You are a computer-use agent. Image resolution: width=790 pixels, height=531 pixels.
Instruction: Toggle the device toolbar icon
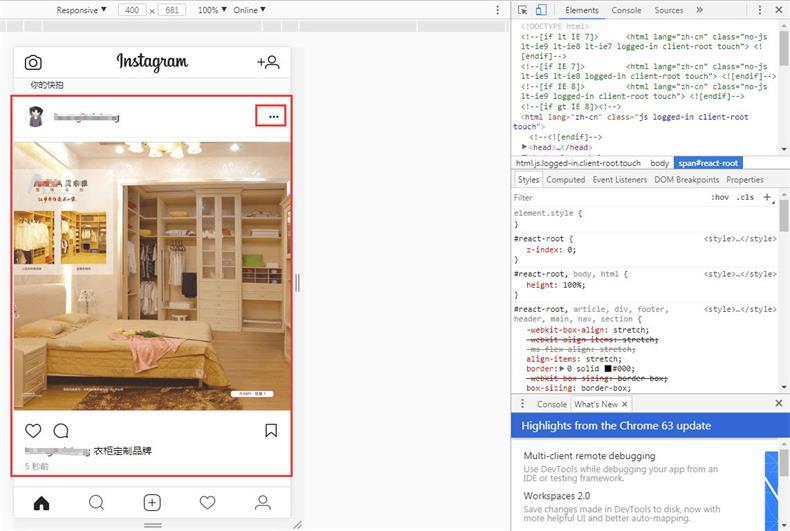tap(541, 10)
